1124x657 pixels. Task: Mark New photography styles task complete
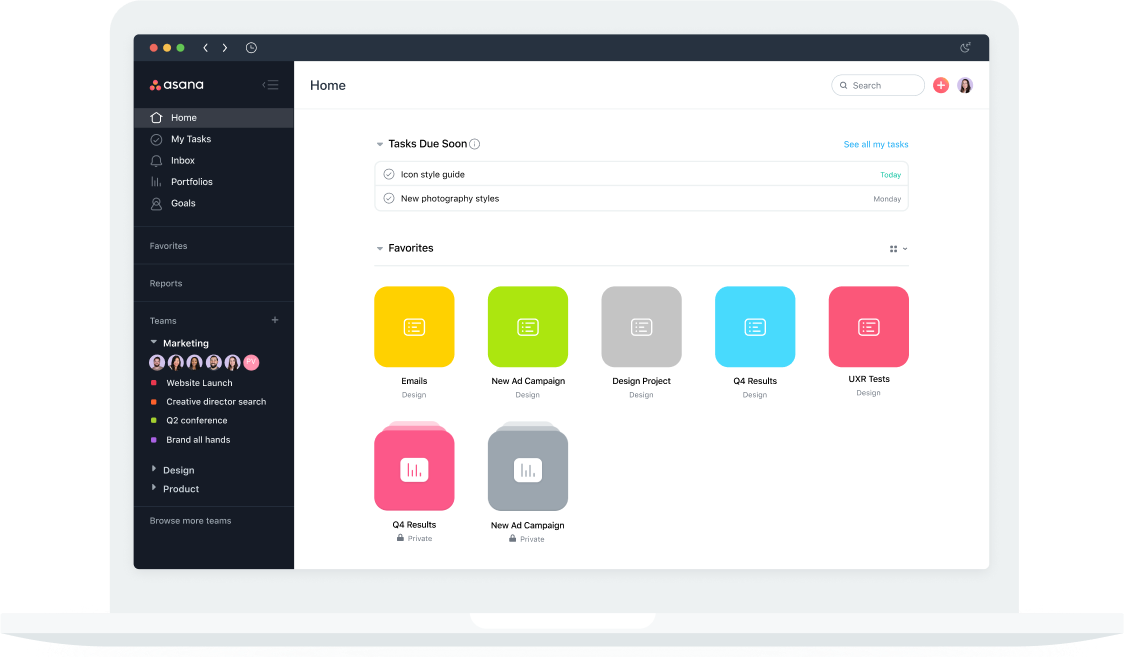click(389, 198)
